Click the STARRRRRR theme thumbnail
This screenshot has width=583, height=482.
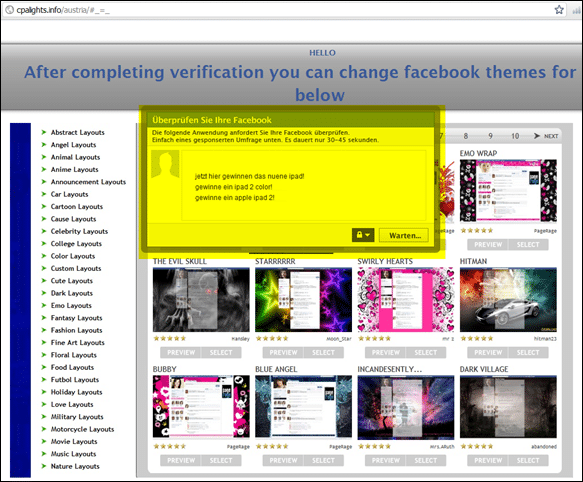(303, 300)
